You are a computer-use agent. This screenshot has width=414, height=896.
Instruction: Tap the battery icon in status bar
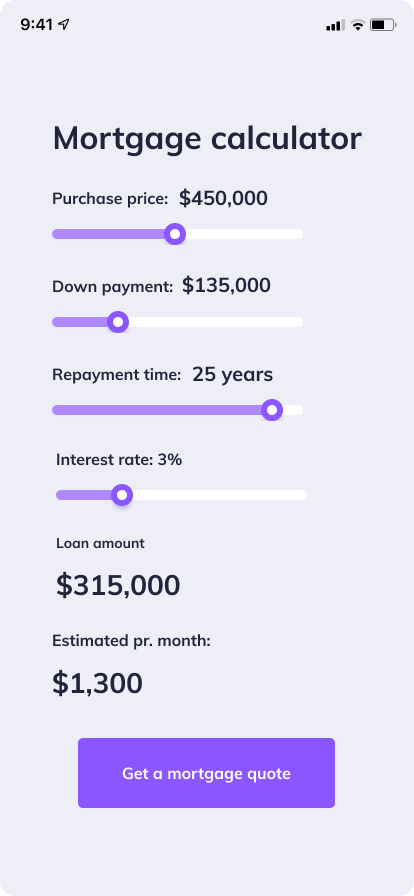click(383, 25)
